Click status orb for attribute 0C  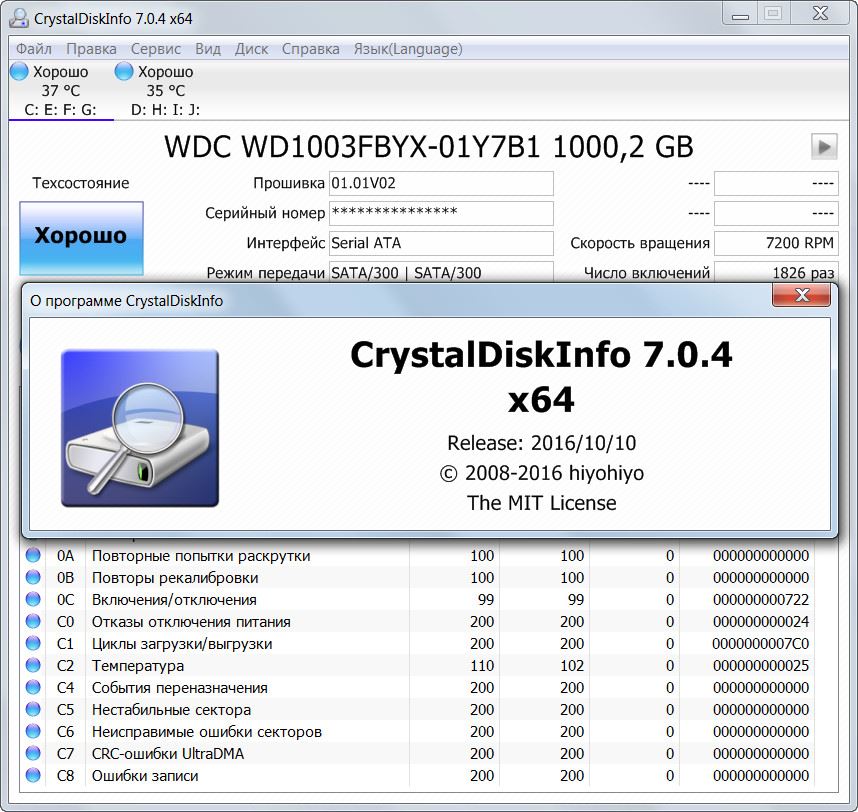click(x=33, y=599)
